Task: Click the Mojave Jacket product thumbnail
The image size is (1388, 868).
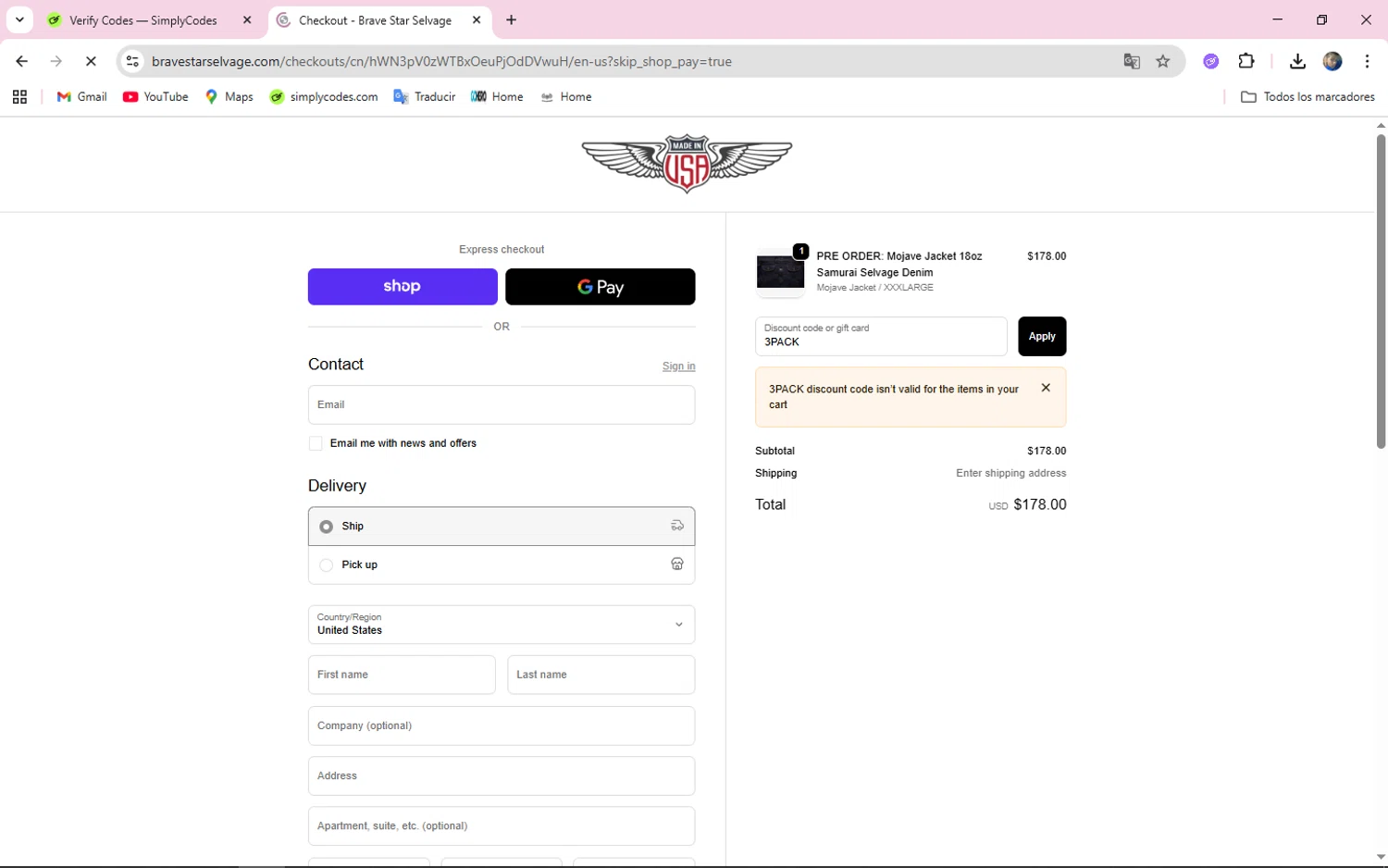Action: [x=780, y=272]
